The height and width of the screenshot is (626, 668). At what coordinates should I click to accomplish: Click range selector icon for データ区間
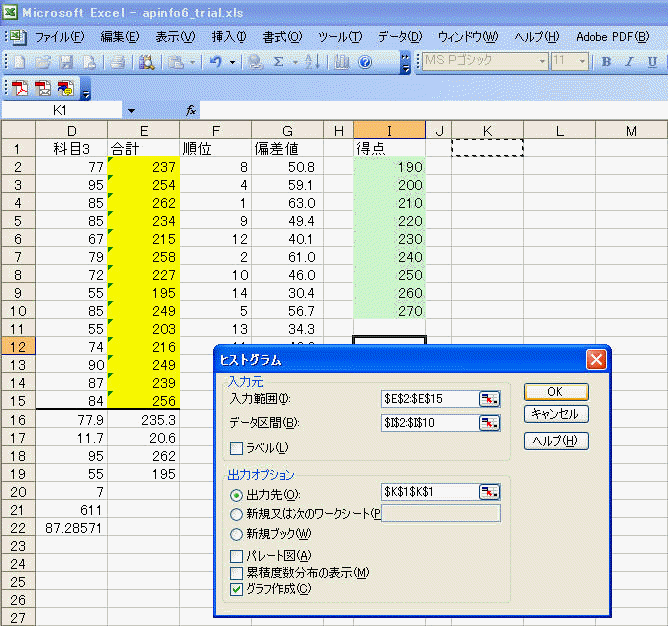[x=489, y=422]
